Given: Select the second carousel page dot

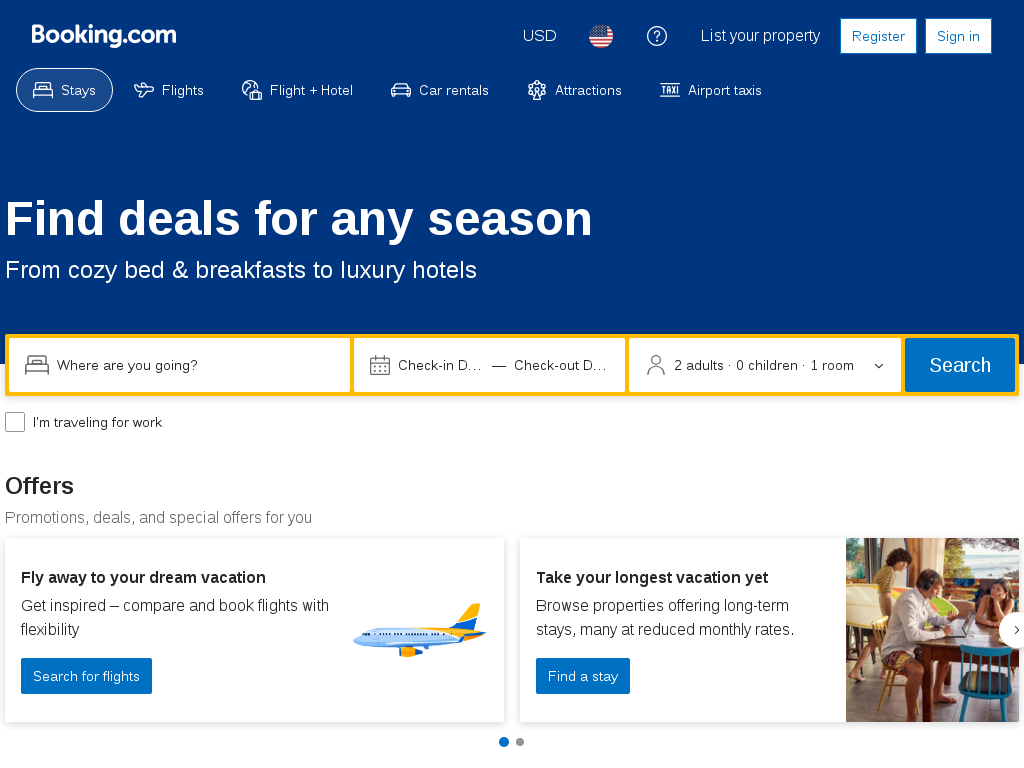Looking at the screenshot, I should tap(520, 742).
